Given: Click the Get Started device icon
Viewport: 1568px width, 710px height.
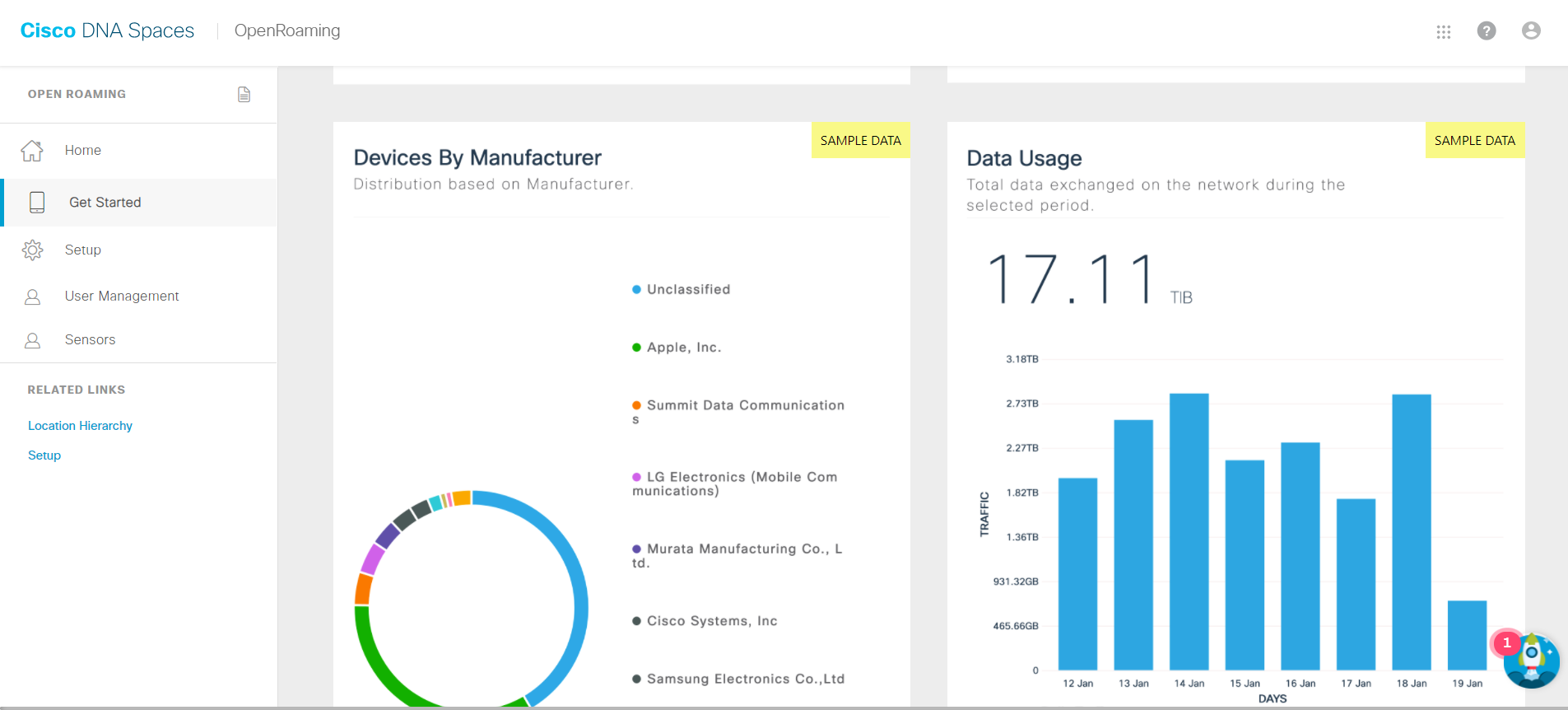Looking at the screenshot, I should [x=37, y=202].
